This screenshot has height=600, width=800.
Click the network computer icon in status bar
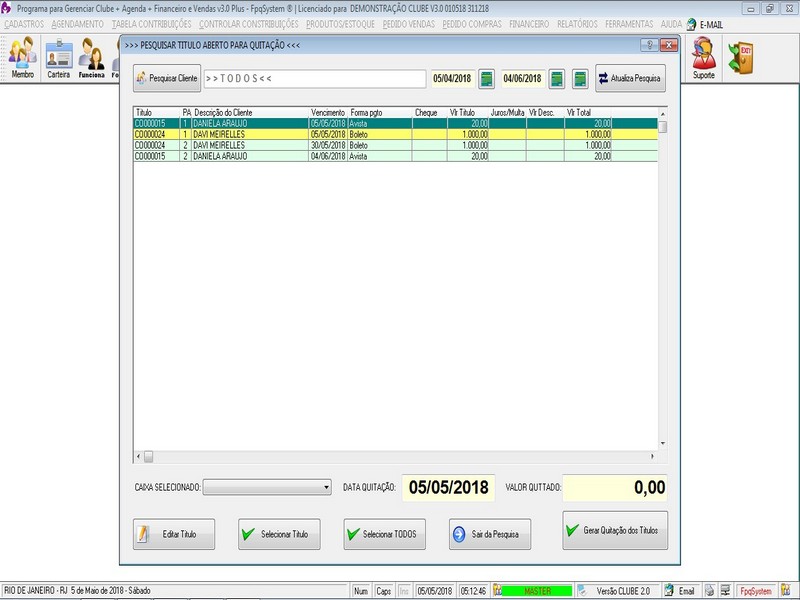pos(725,591)
